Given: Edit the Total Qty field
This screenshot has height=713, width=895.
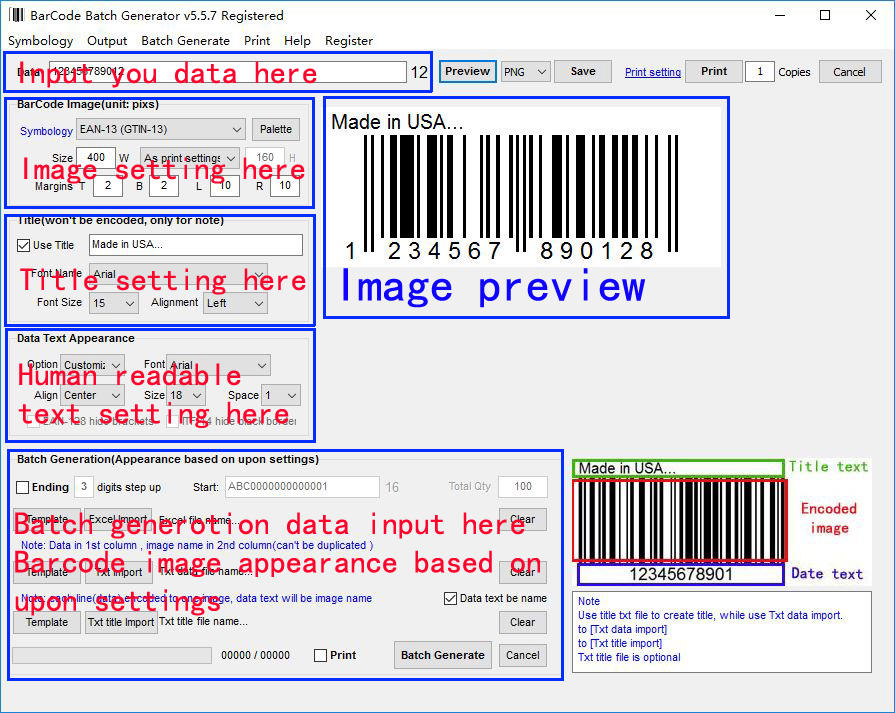Looking at the screenshot, I should click(523, 487).
